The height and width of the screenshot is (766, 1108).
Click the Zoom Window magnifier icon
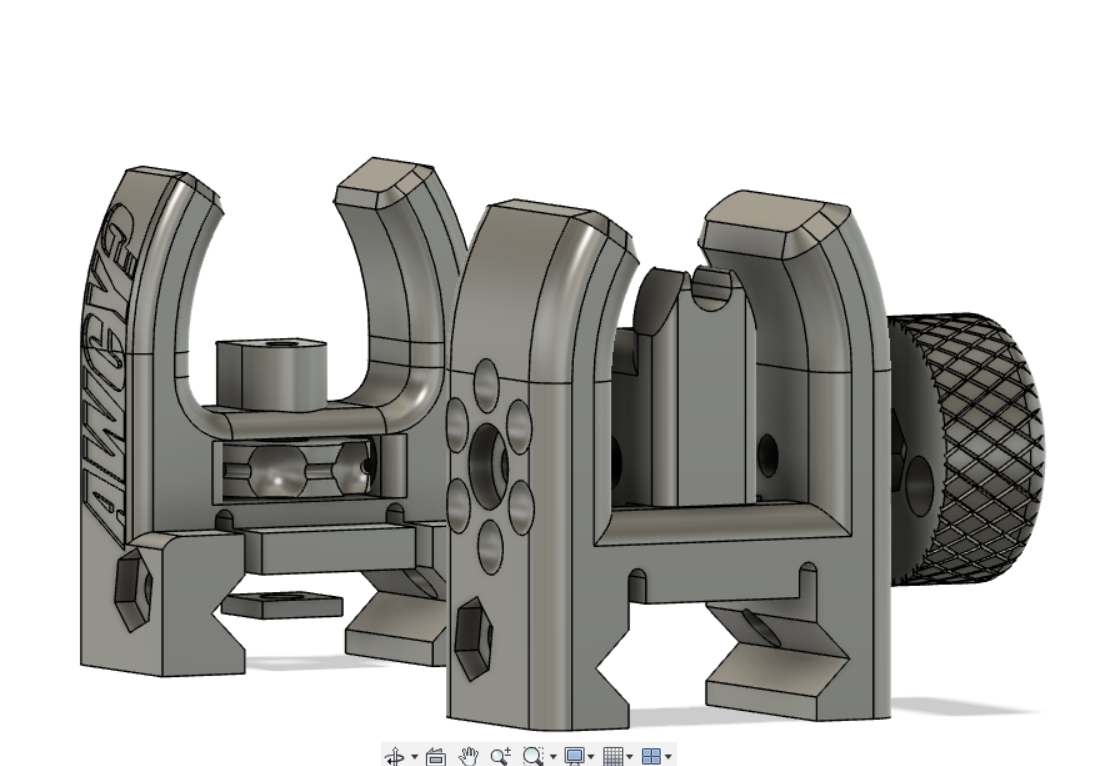(x=531, y=757)
